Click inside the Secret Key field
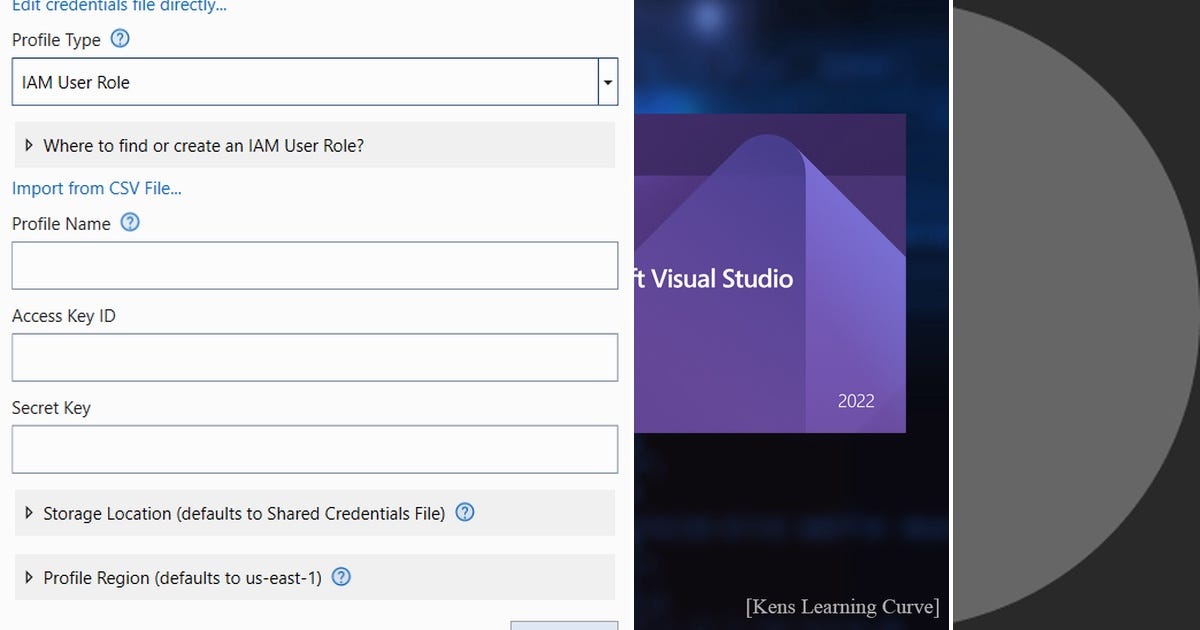The height and width of the screenshot is (630, 1200). coord(315,449)
